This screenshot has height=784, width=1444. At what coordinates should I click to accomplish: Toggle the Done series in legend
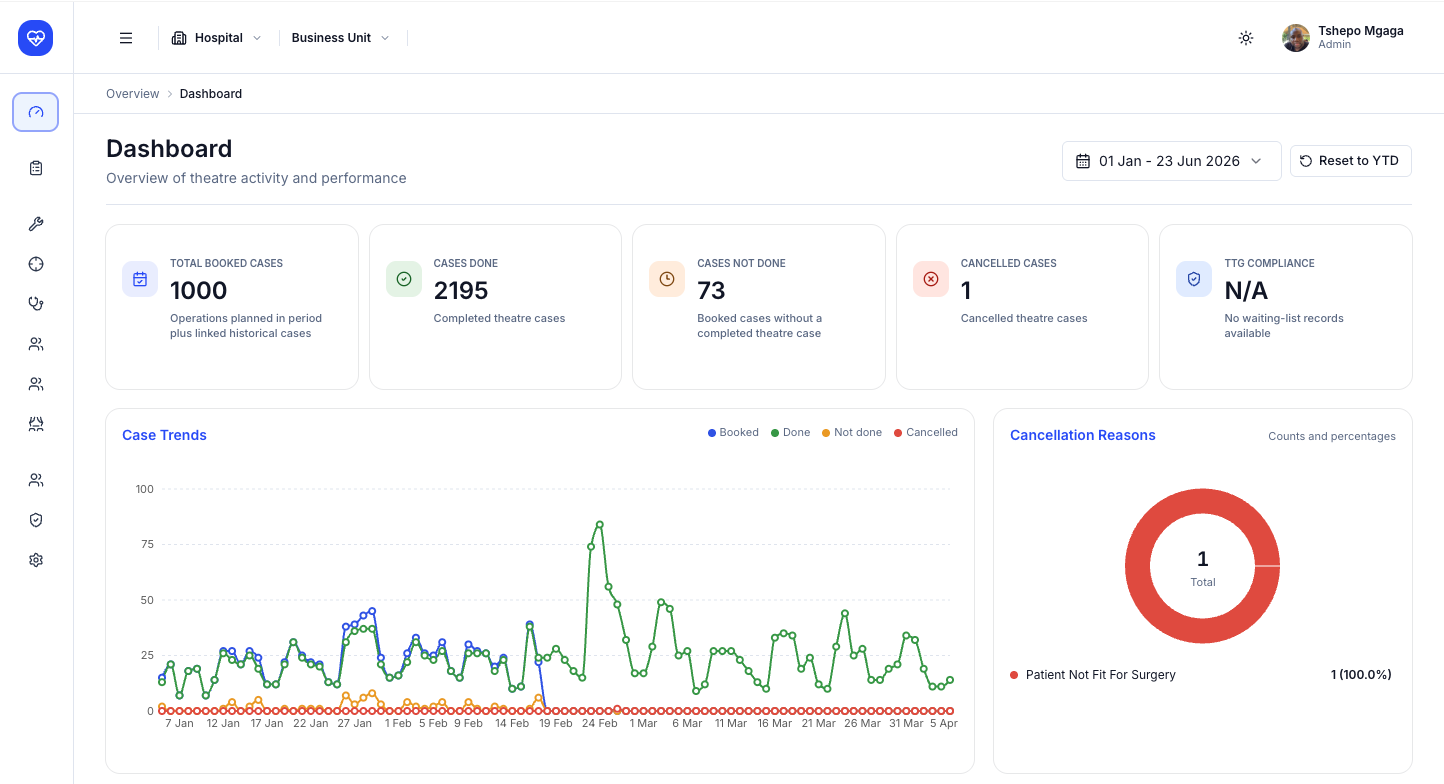(790, 433)
